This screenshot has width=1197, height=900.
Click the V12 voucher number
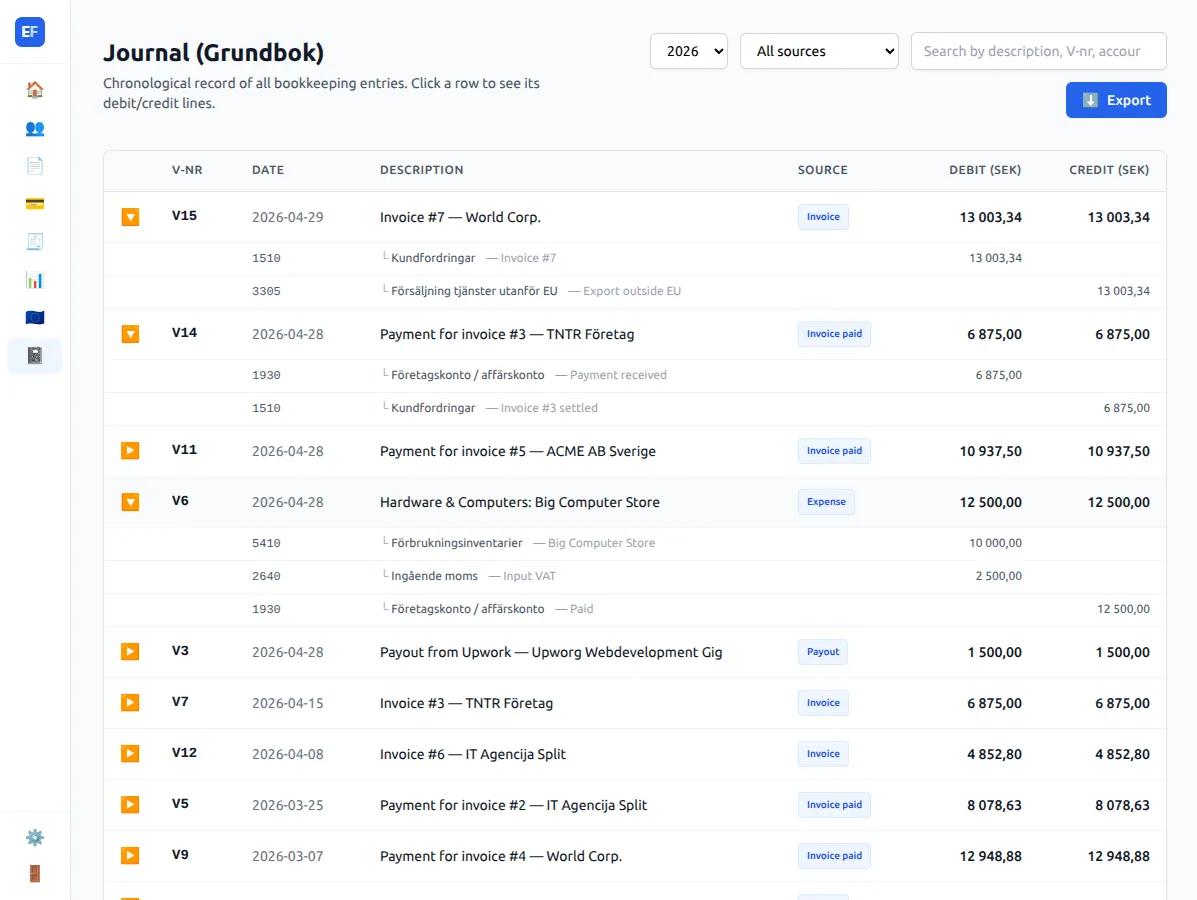point(184,753)
